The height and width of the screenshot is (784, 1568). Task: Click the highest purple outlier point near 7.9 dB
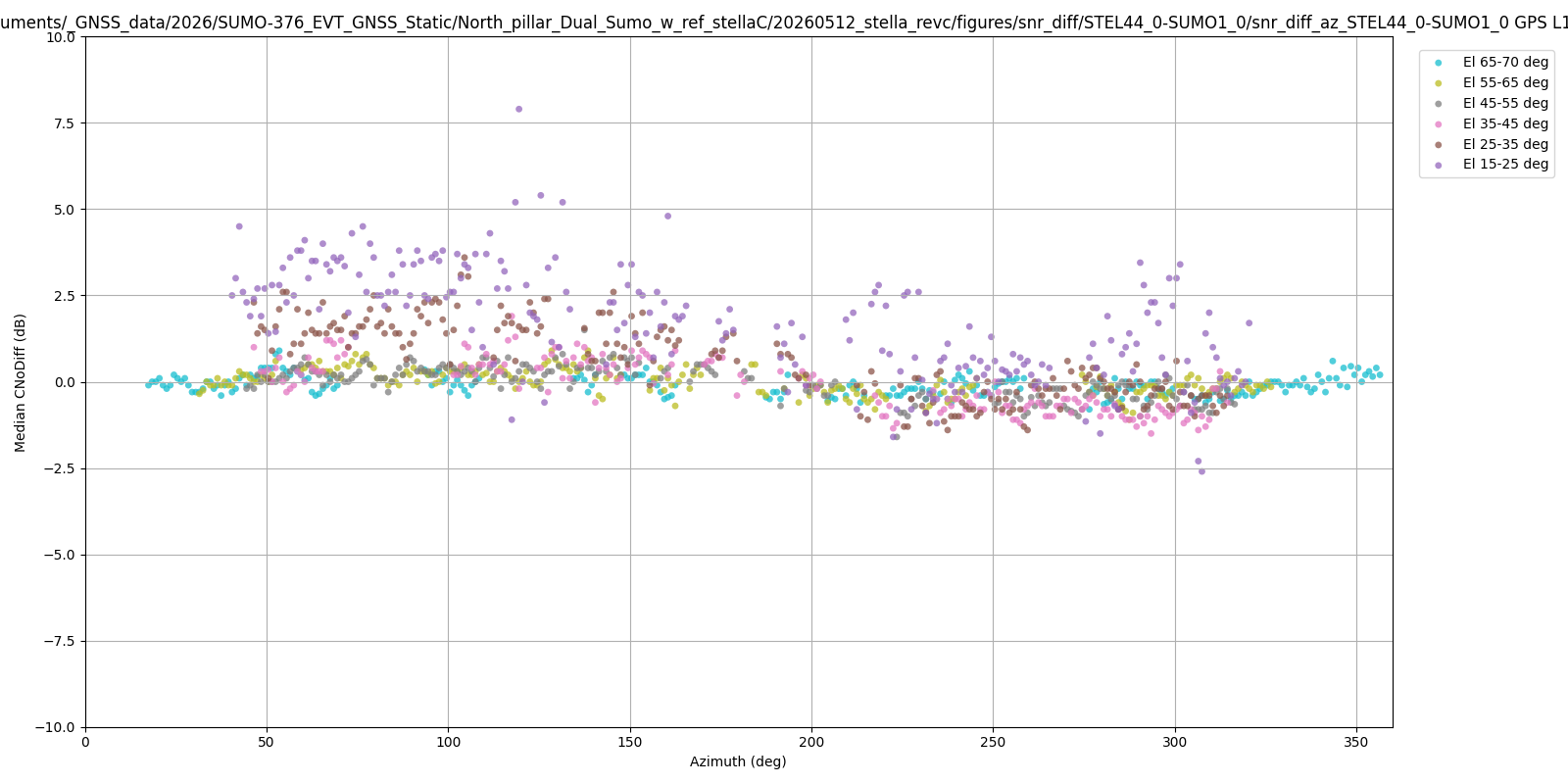click(x=518, y=109)
